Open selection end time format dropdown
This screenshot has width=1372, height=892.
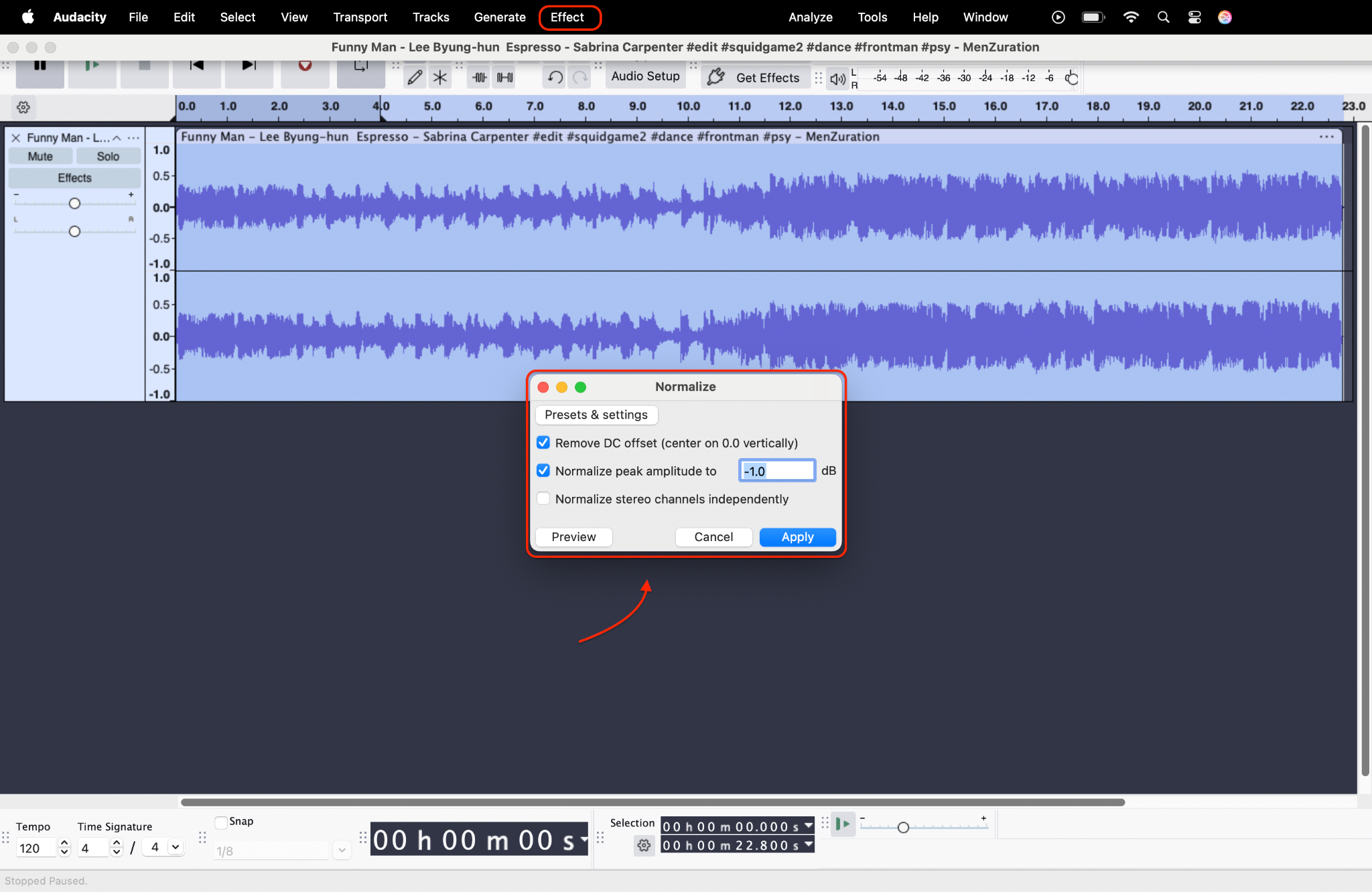(809, 844)
